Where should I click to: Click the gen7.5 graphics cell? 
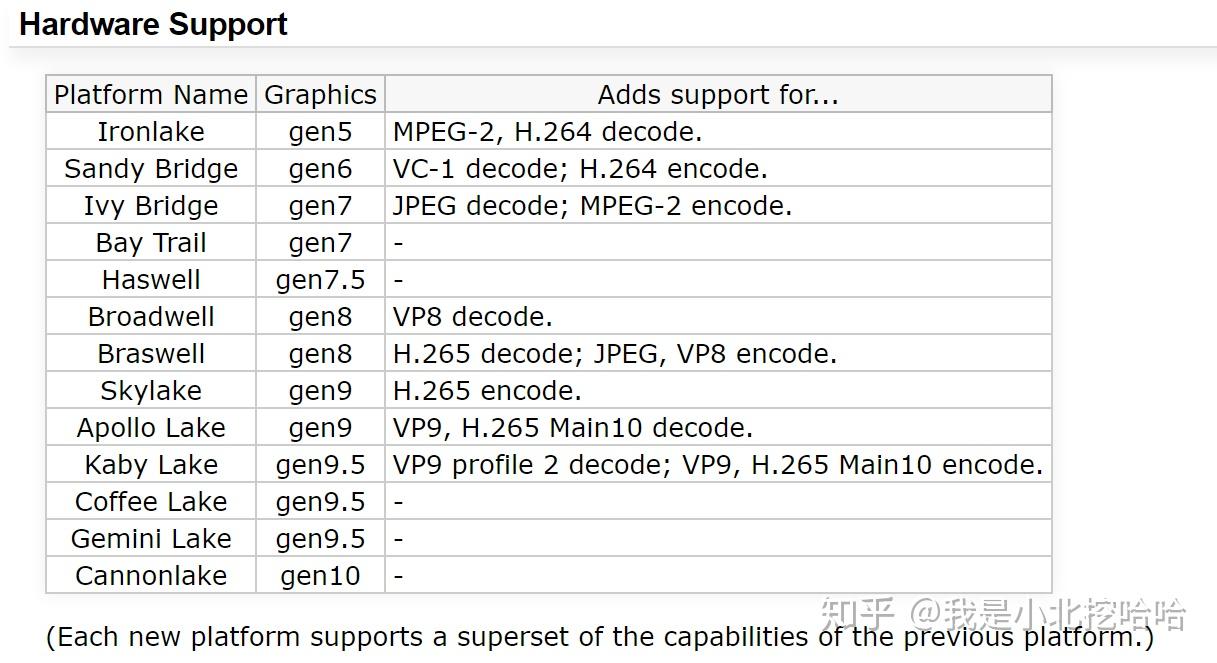click(320, 280)
